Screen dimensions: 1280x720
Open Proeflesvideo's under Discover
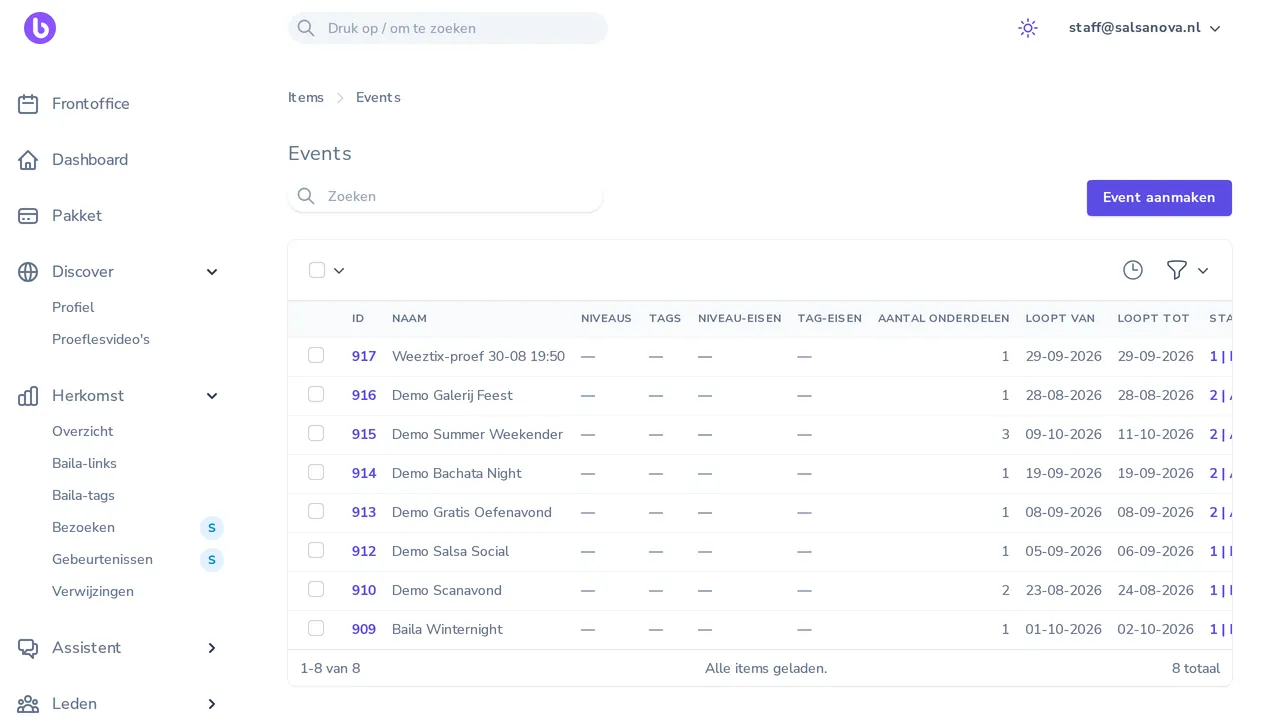pyautogui.click(x=101, y=340)
